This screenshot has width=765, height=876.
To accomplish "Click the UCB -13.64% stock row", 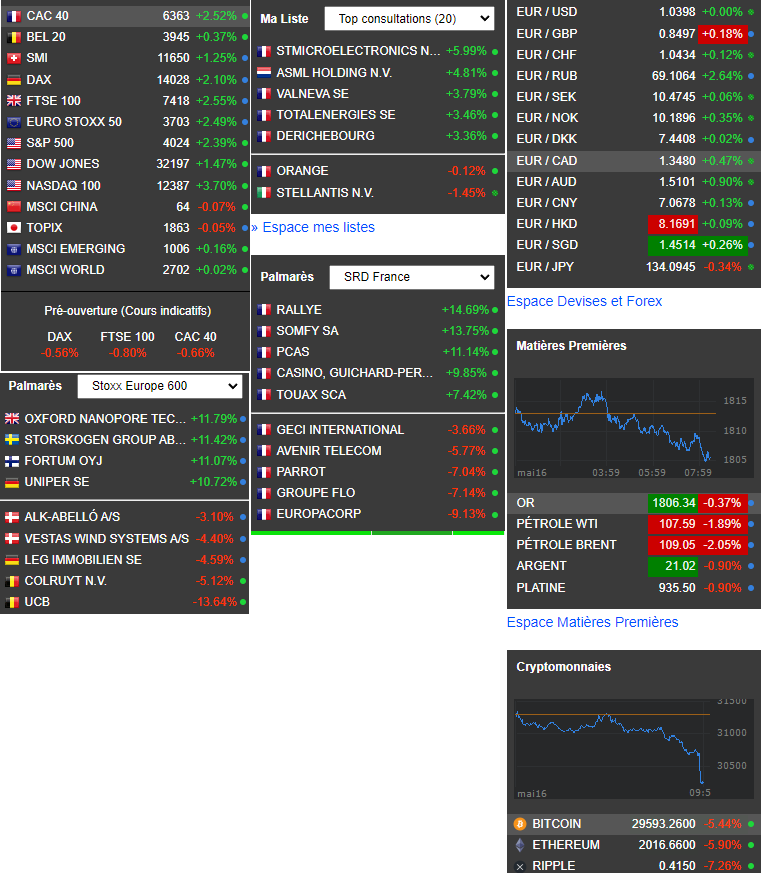I will tap(124, 602).
